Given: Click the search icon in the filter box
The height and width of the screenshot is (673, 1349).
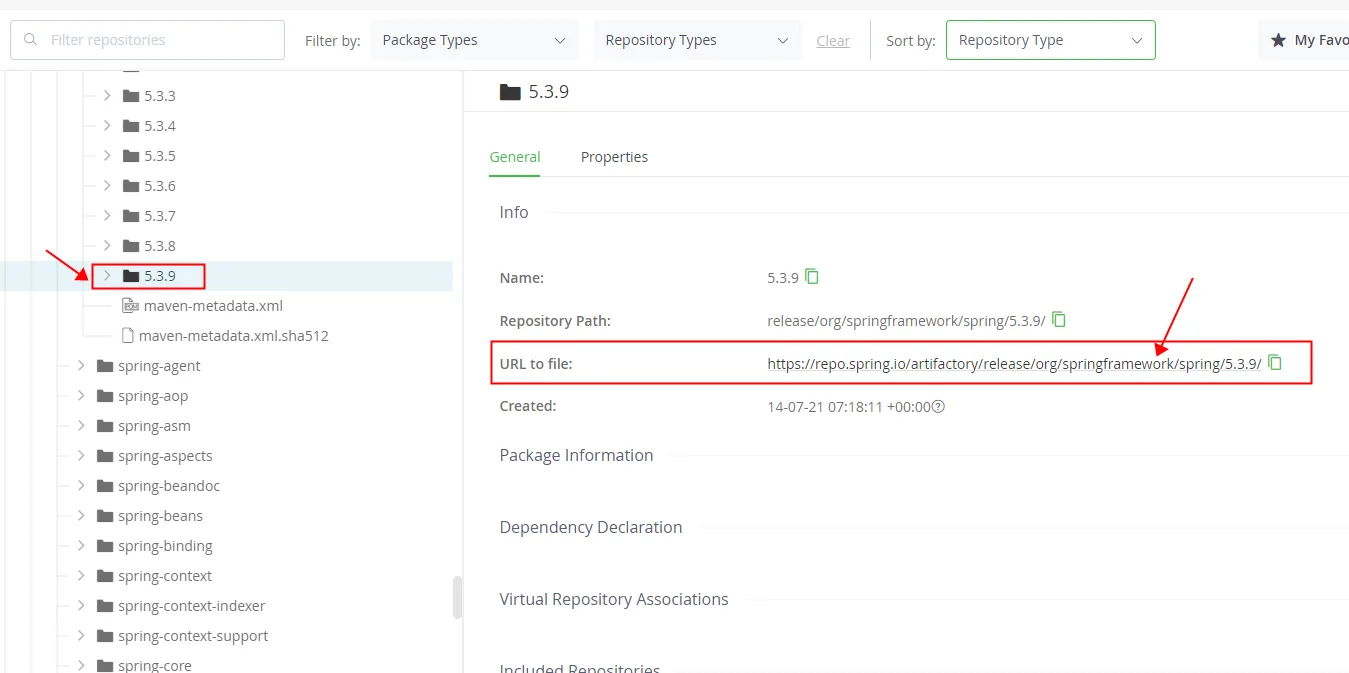Looking at the screenshot, I should 31,40.
